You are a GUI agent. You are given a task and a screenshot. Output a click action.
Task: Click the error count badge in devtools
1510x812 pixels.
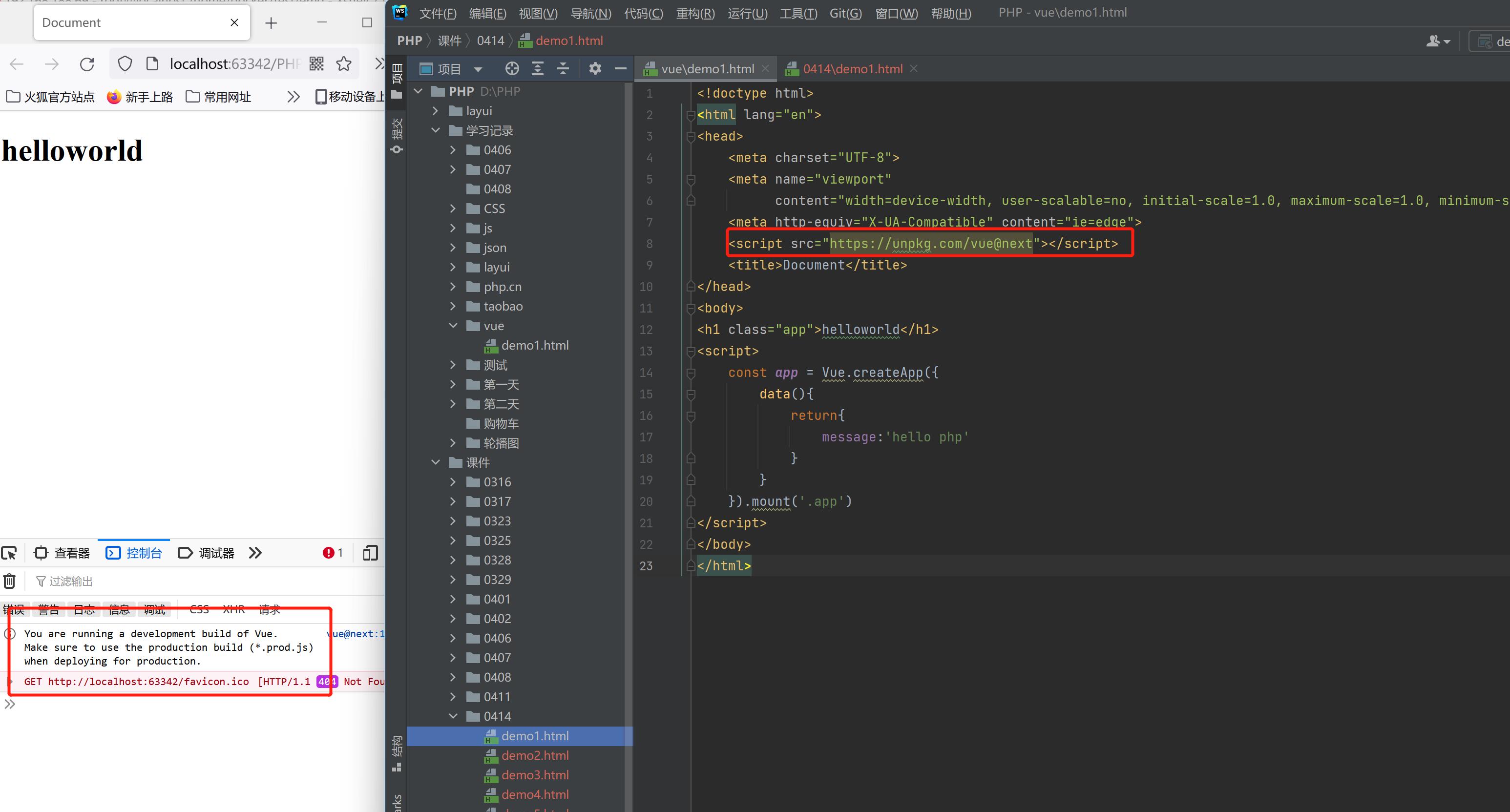(333, 553)
